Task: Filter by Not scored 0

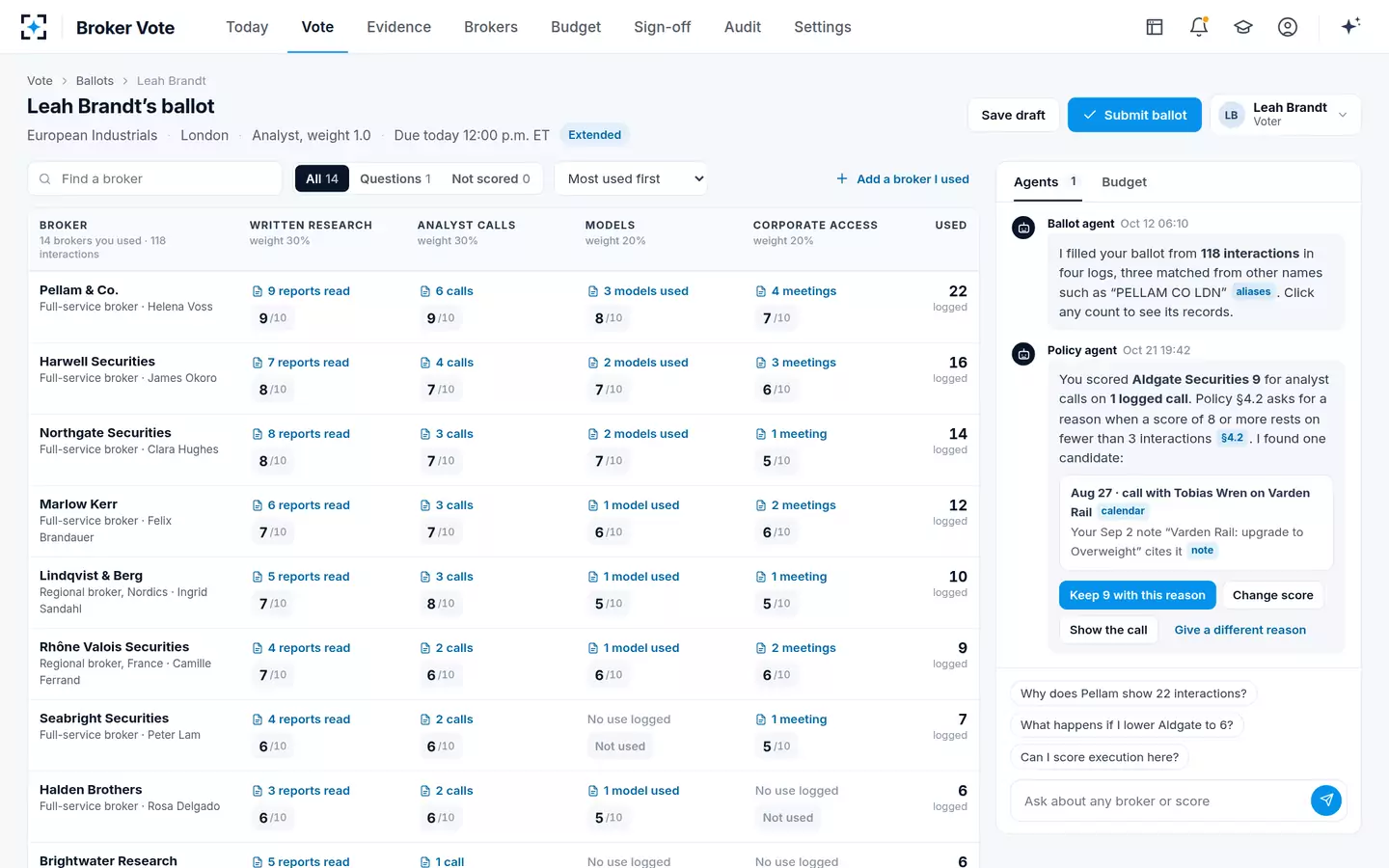Action: [491, 178]
